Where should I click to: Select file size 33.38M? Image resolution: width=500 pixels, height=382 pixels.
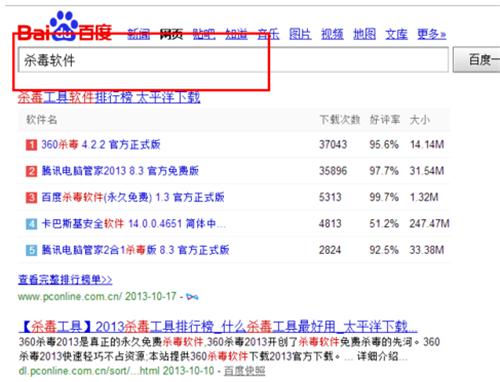pyautogui.click(x=427, y=250)
